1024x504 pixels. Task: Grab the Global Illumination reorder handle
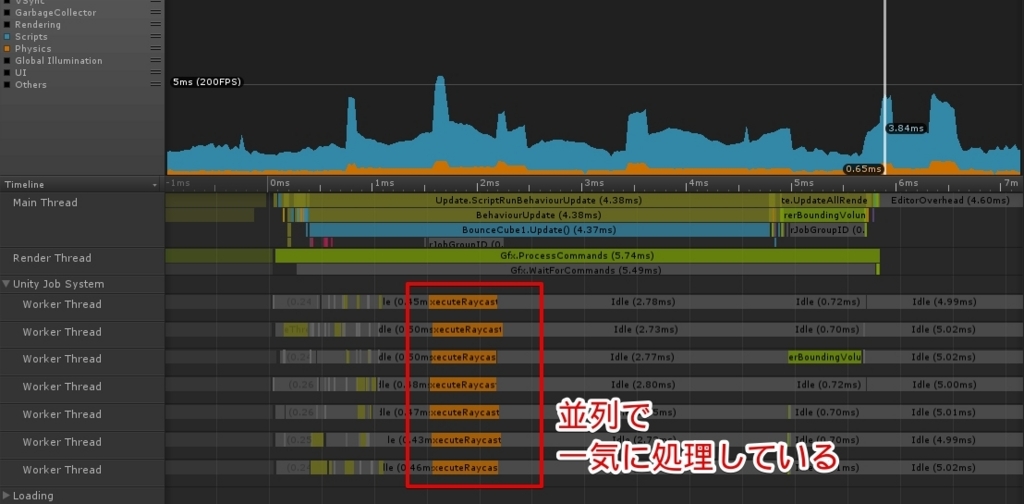(x=155, y=60)
